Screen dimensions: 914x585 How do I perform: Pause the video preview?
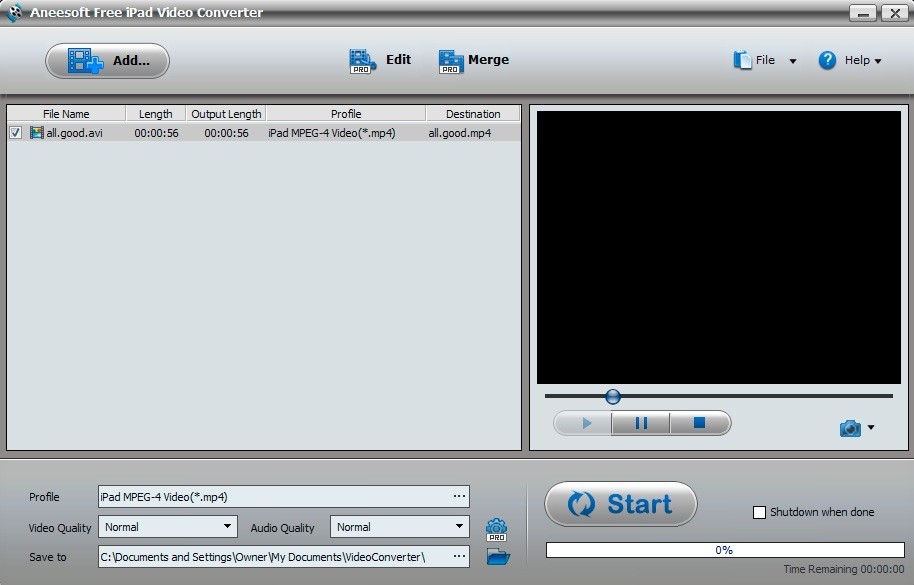[x=640, y=423]
